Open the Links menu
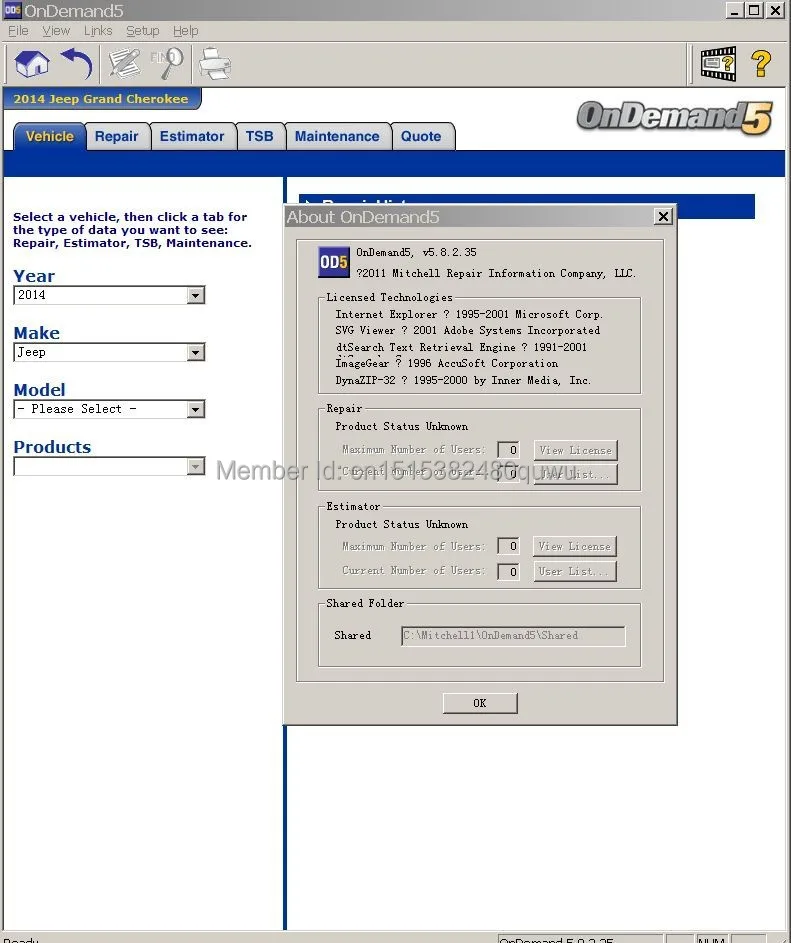The width and height of the screenshot is (791, 943). pos(97,31)
